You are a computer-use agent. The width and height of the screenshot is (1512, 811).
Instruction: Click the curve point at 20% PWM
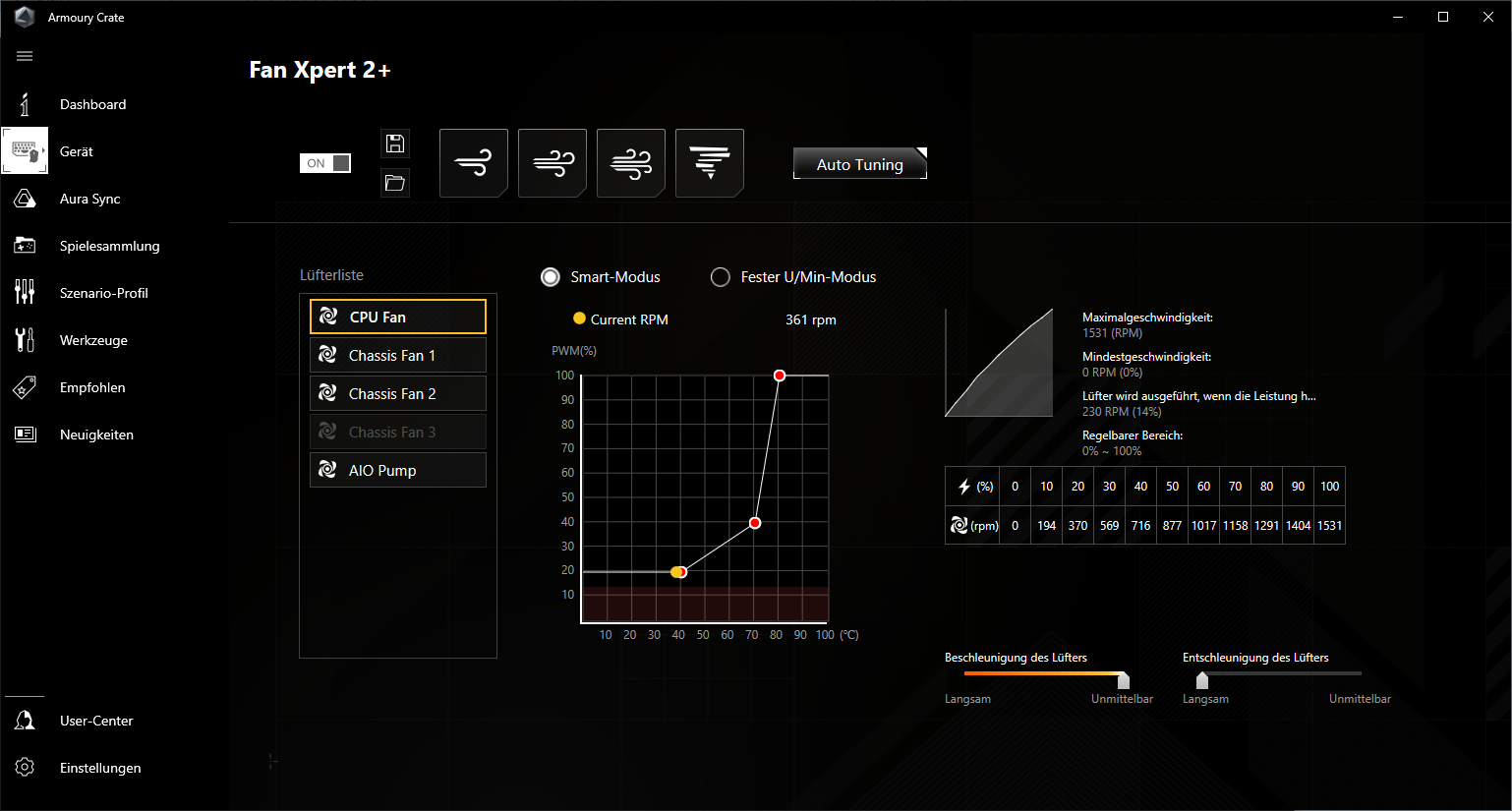681,572
